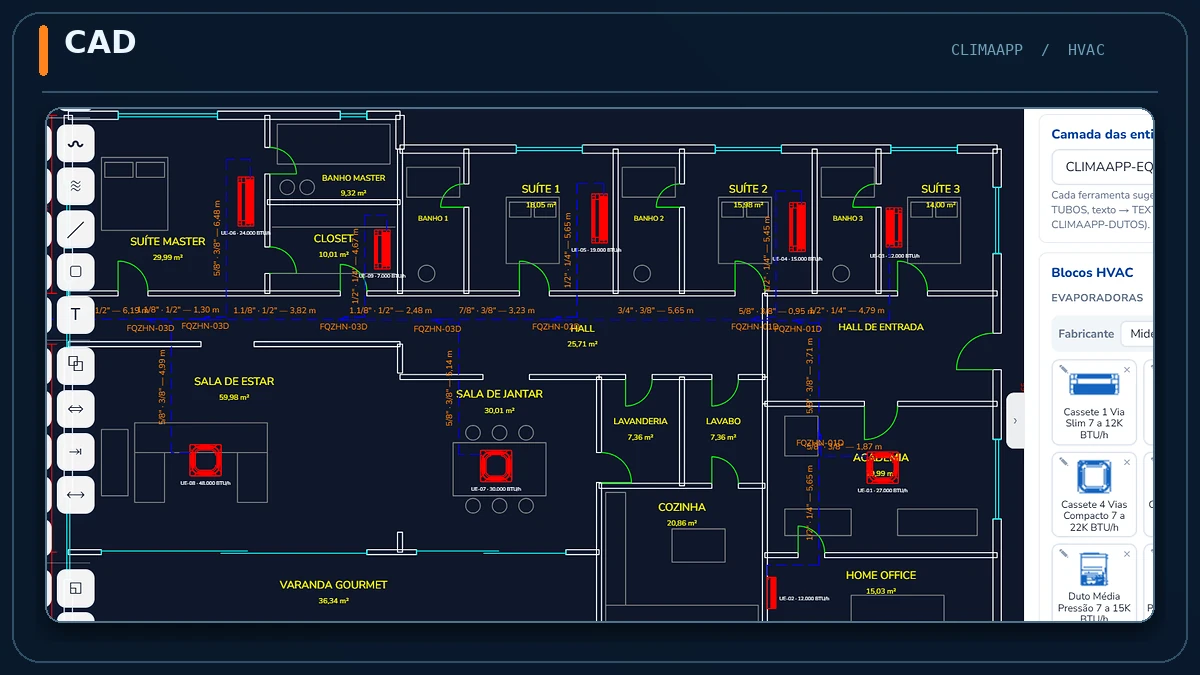Click the "HALL DE ENTRADA" label

(881, 327)
